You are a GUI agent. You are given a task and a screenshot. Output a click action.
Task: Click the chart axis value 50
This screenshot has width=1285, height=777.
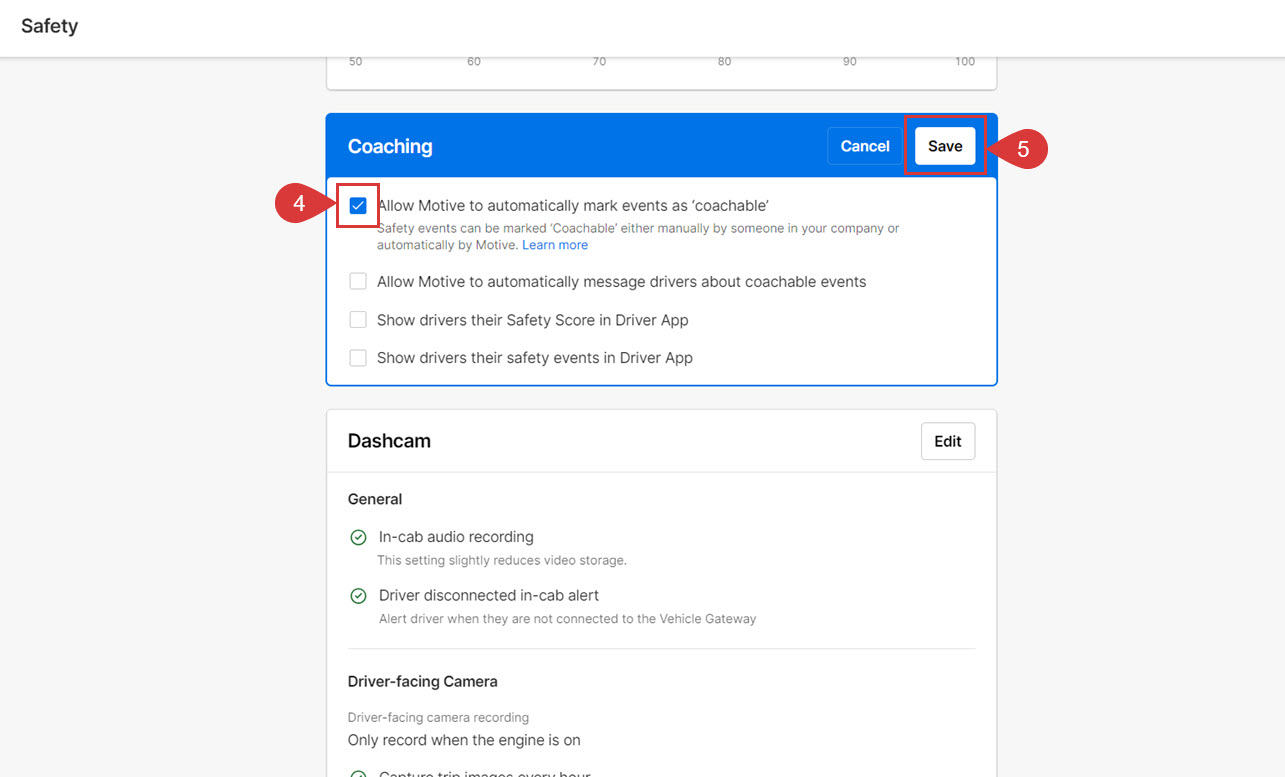(x=356, y=62)
